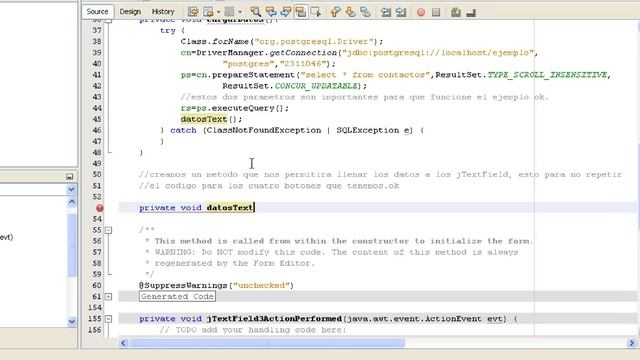Click the greyed navigate Forward icon
640x360 pixels.
click(x=229, y=12)
